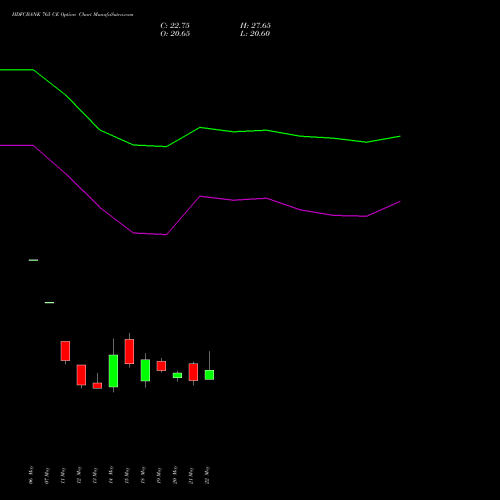Image resolution: width=500 pixels, height=500 pixels.
Task: Click the 19 May date label
Action: coord(159,475)
